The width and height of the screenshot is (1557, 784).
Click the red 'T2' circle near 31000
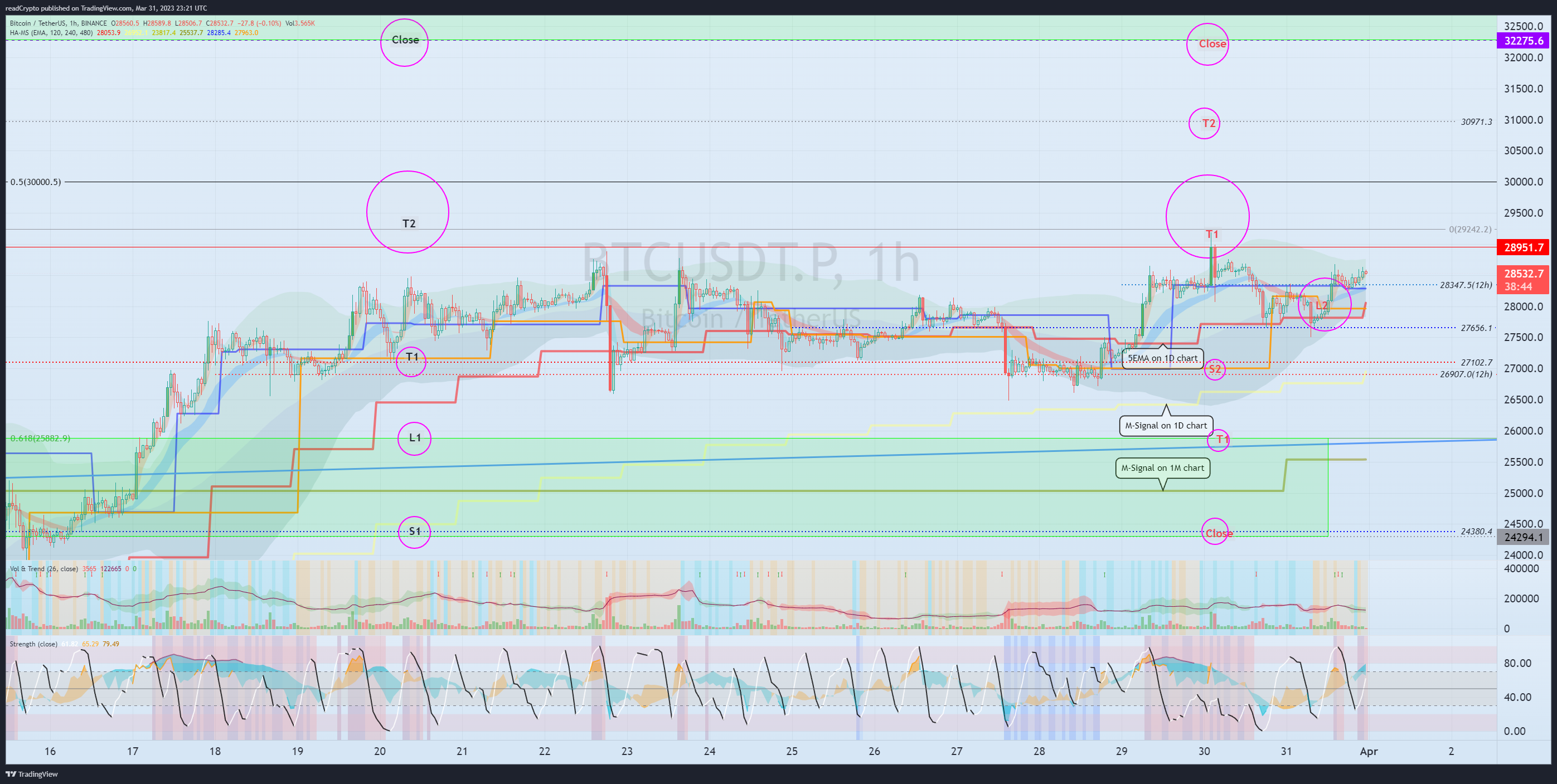[1205, 123]
